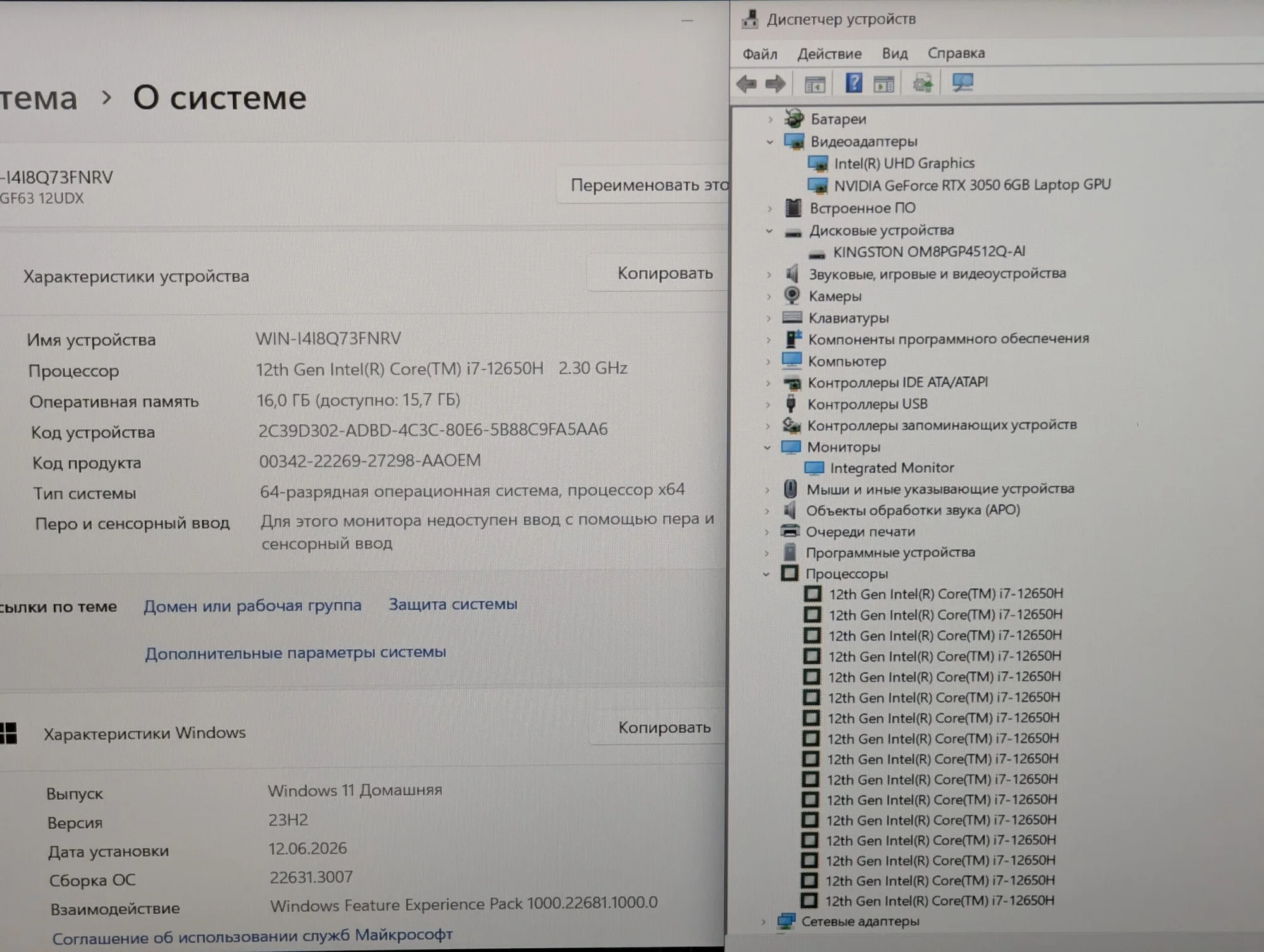Open the Файл menu
Screen dimensions: 1264x952
pyautogui.click(x=760, y=54)
